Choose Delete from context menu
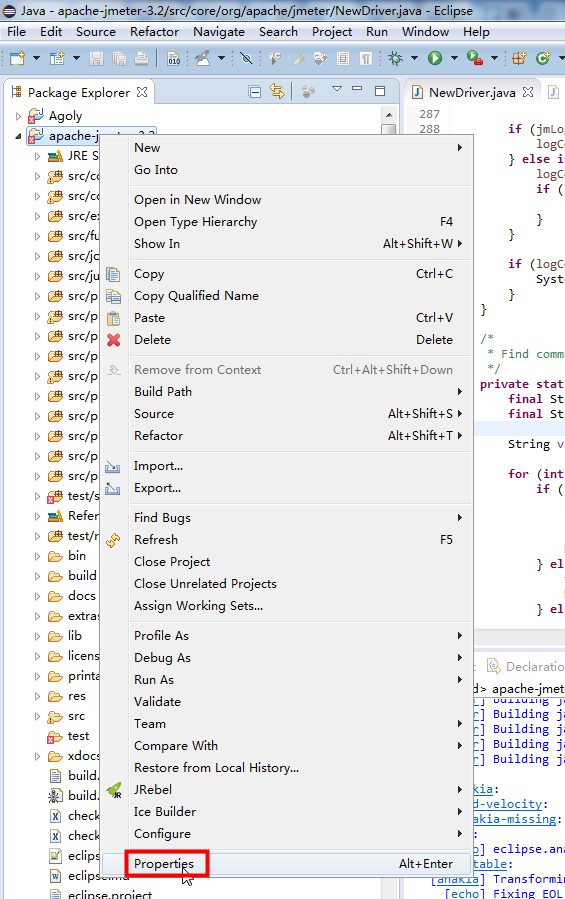The height and width of the screenshot is (899, 565). pos(287,339)
